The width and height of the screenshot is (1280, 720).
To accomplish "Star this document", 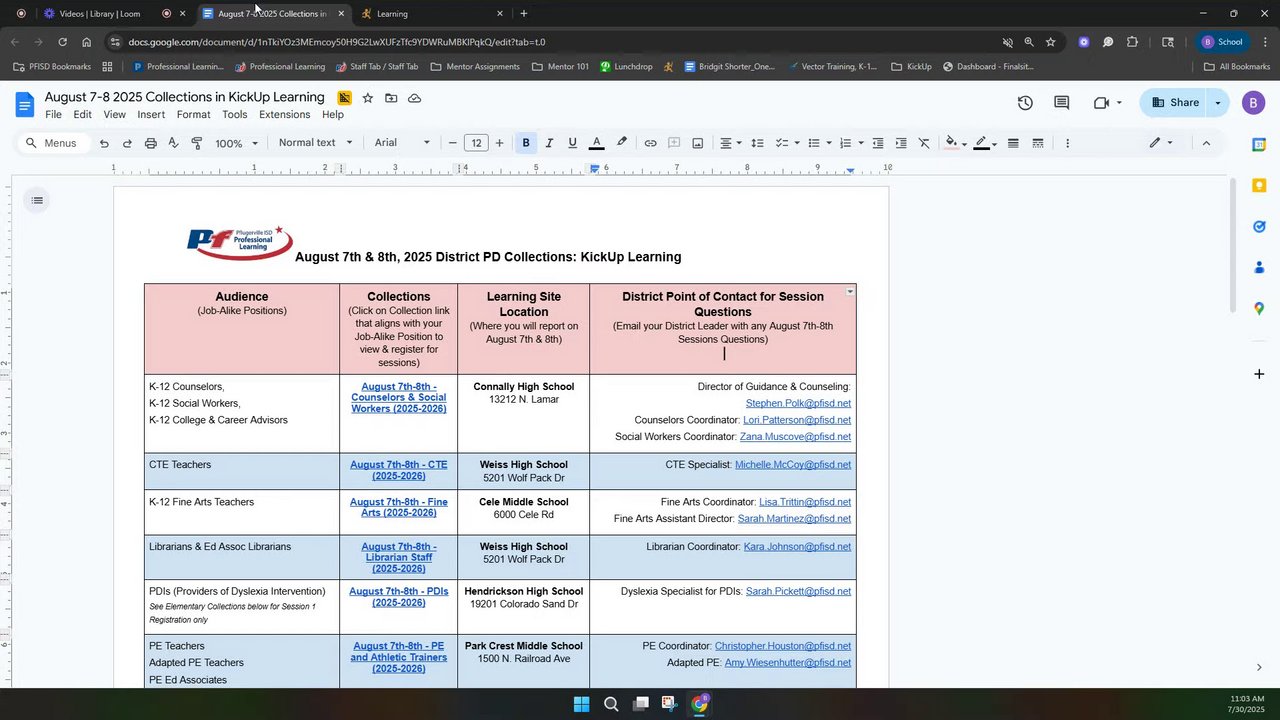I will pyautogui.click(x=368, y=98).
